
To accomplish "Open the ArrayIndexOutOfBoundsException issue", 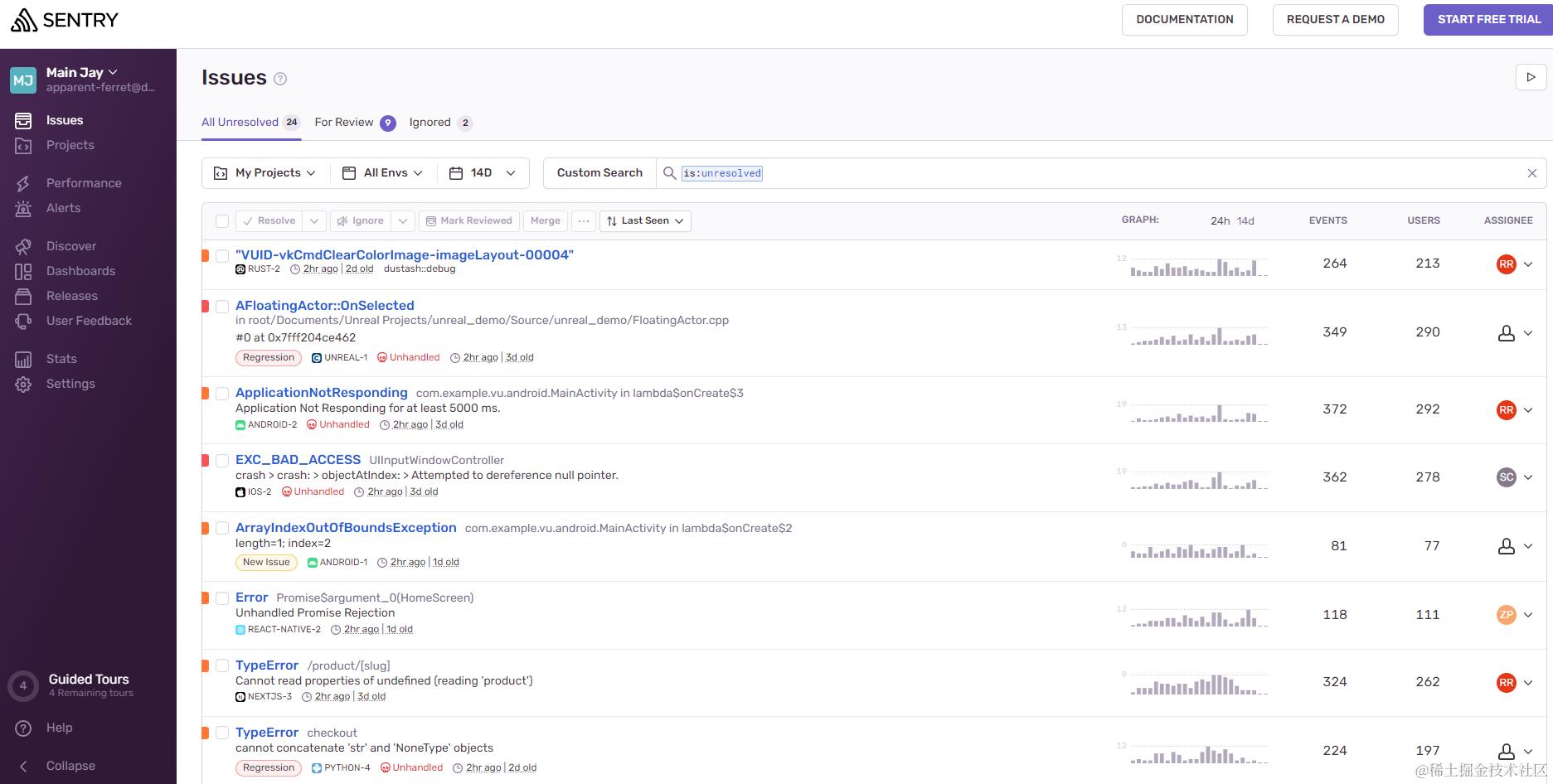I will [x=346, y=528].
